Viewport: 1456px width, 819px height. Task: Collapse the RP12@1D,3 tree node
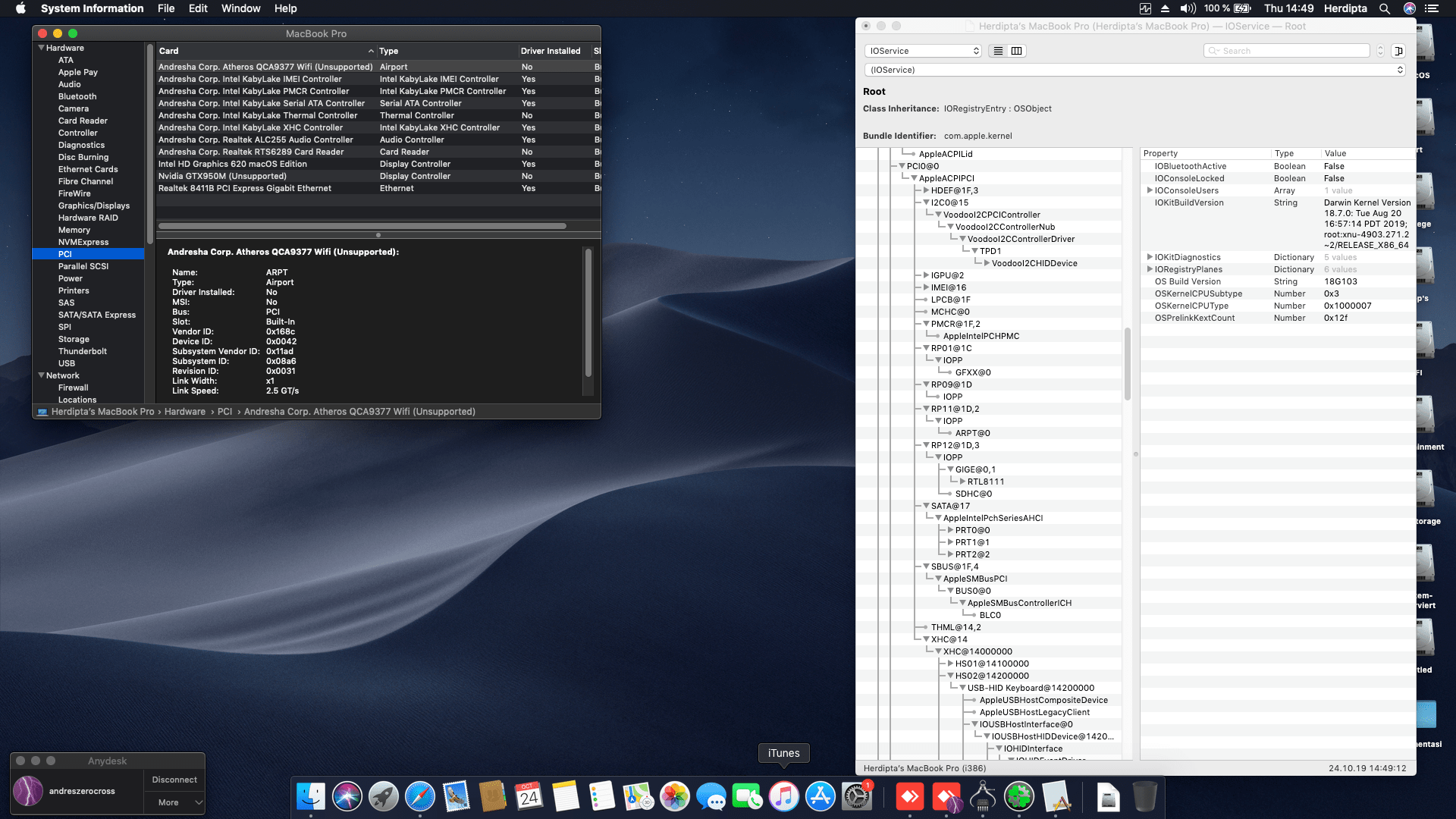click(x=926, y=445)
